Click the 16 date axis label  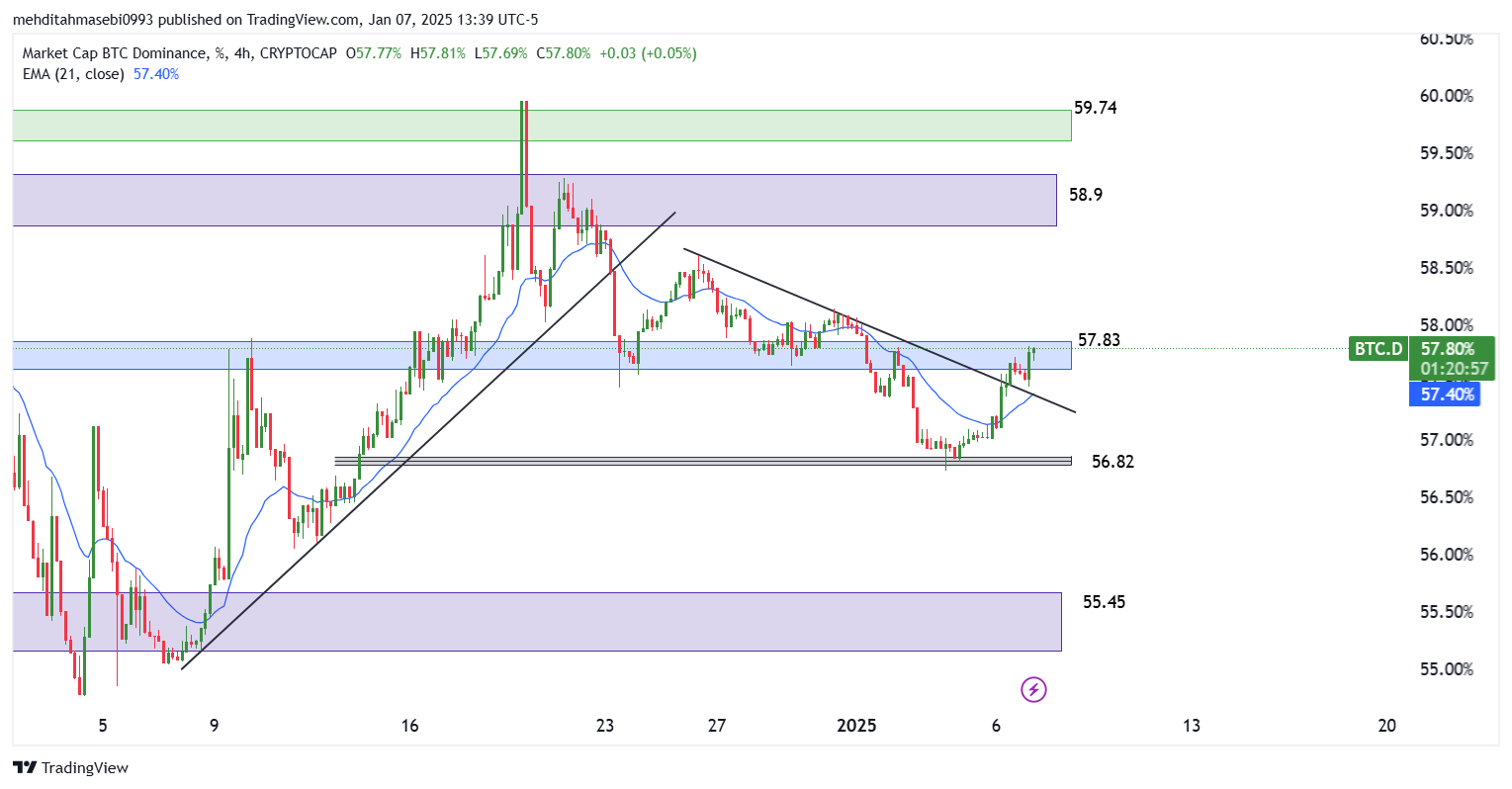(x=409, y=726)
